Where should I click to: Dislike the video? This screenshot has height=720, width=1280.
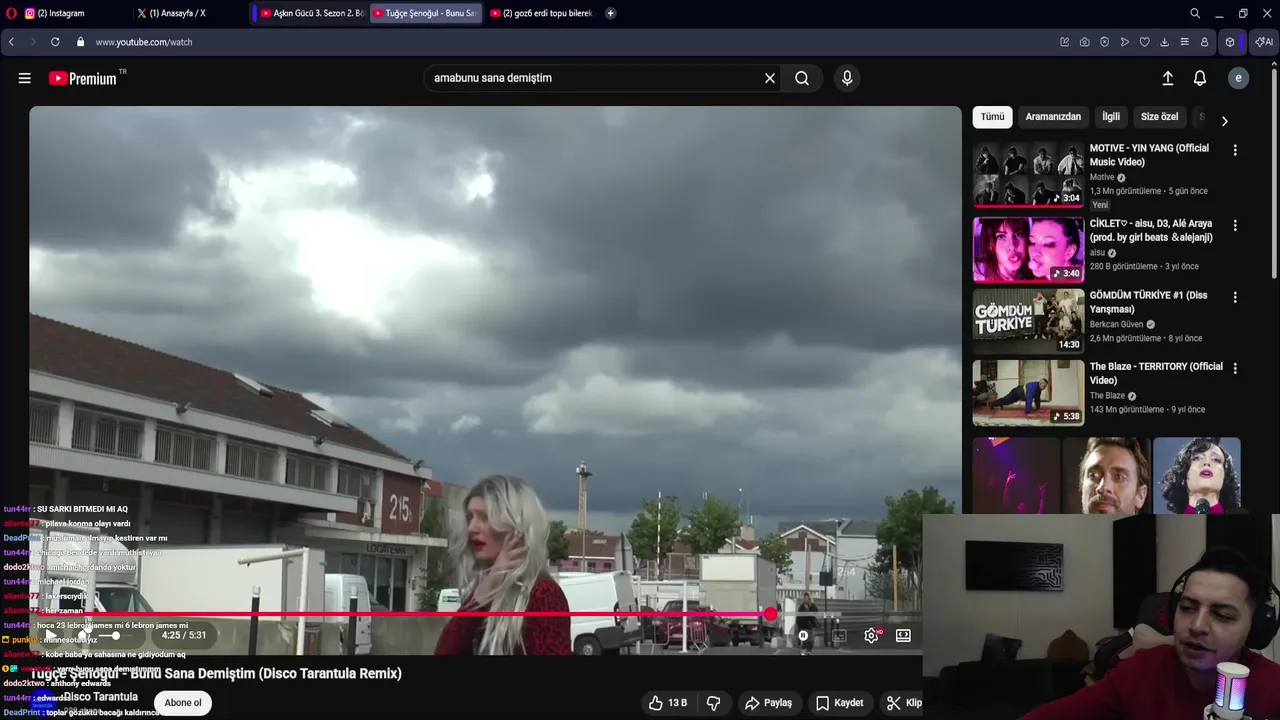tap(714, 703)
